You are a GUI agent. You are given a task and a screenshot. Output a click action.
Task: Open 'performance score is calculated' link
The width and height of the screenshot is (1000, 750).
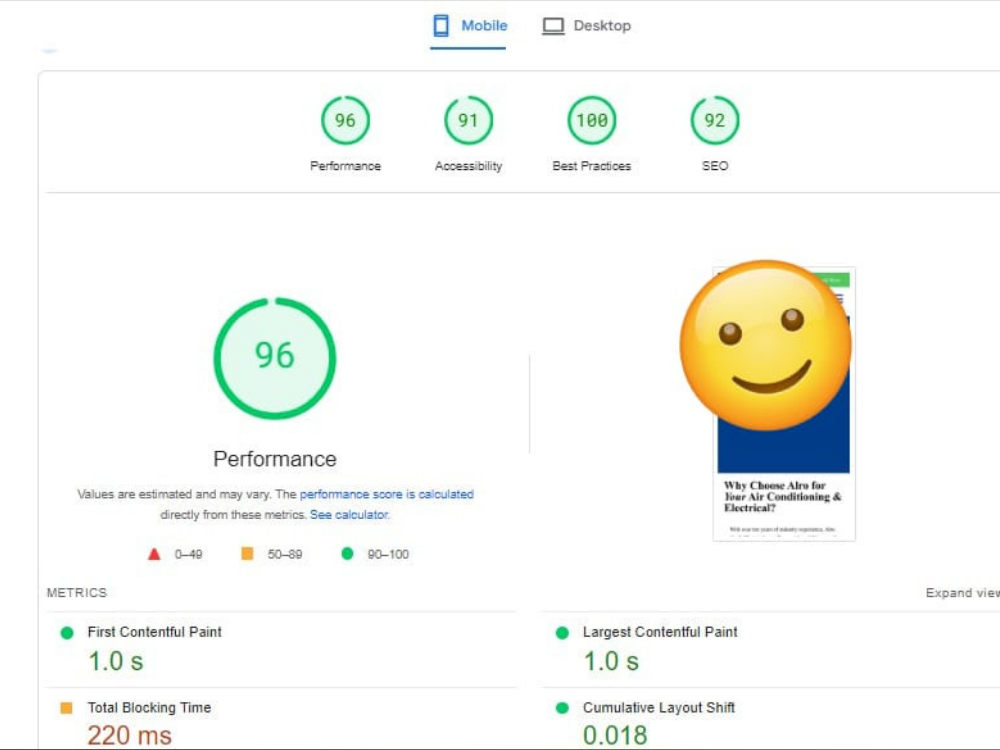(x=386, y=494)
